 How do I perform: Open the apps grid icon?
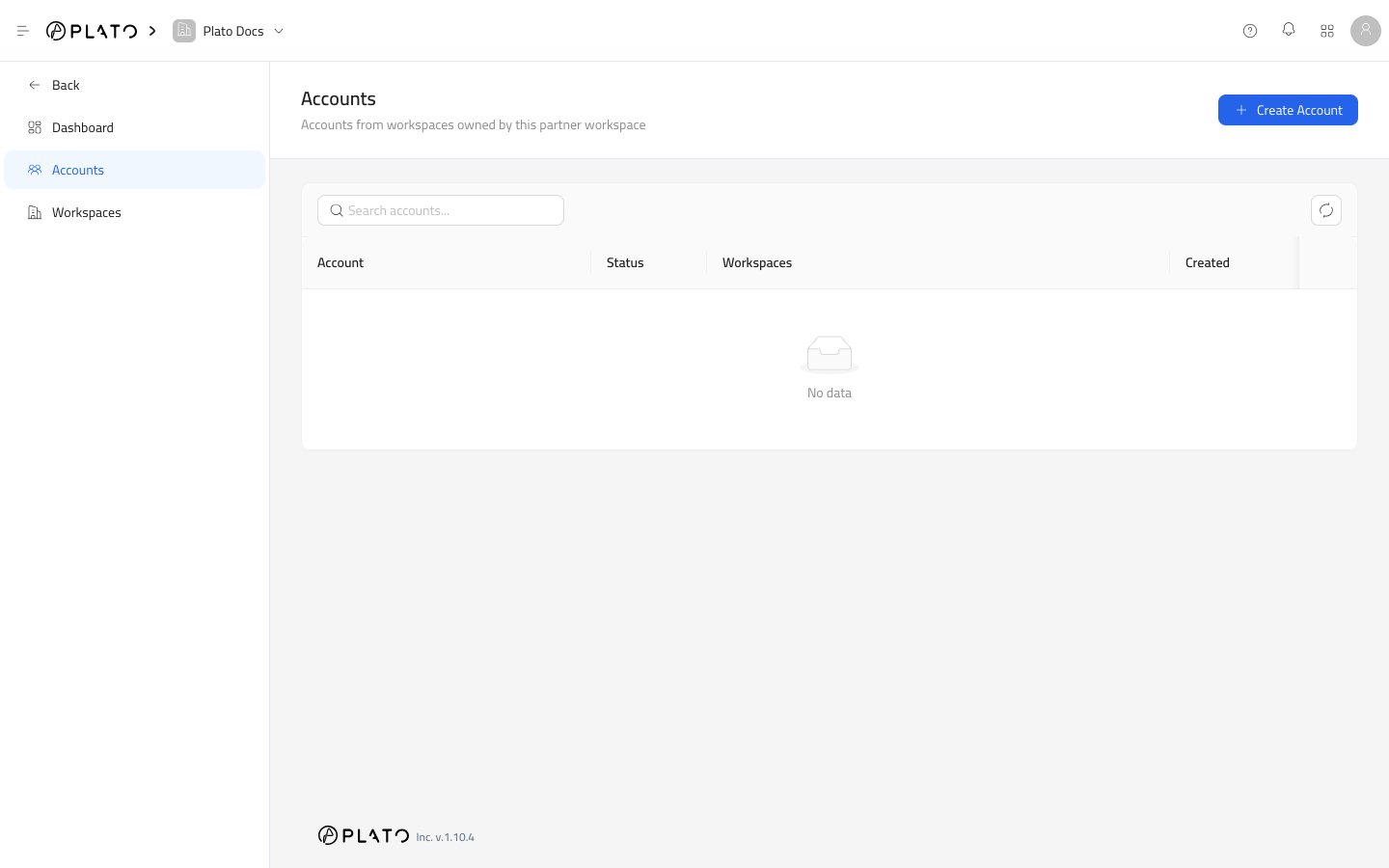tap(1327, 31)
